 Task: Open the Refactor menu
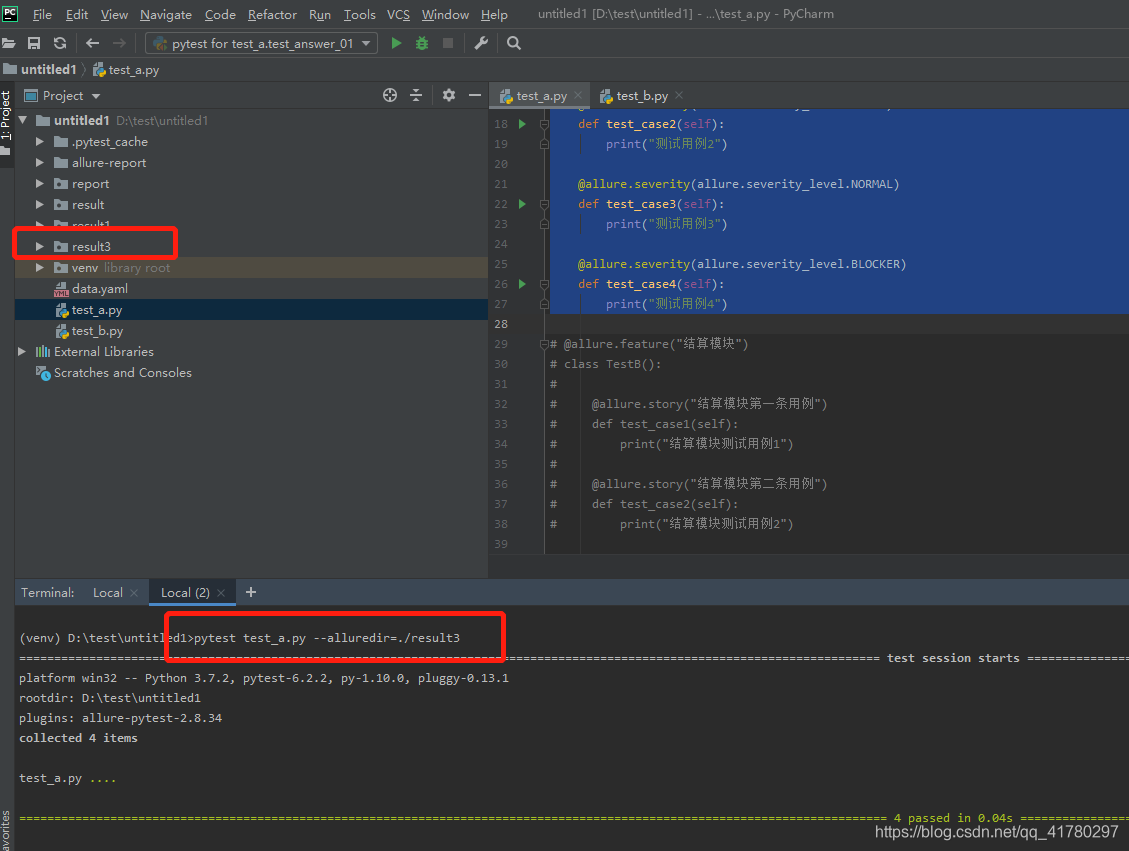tap(272, 14)
